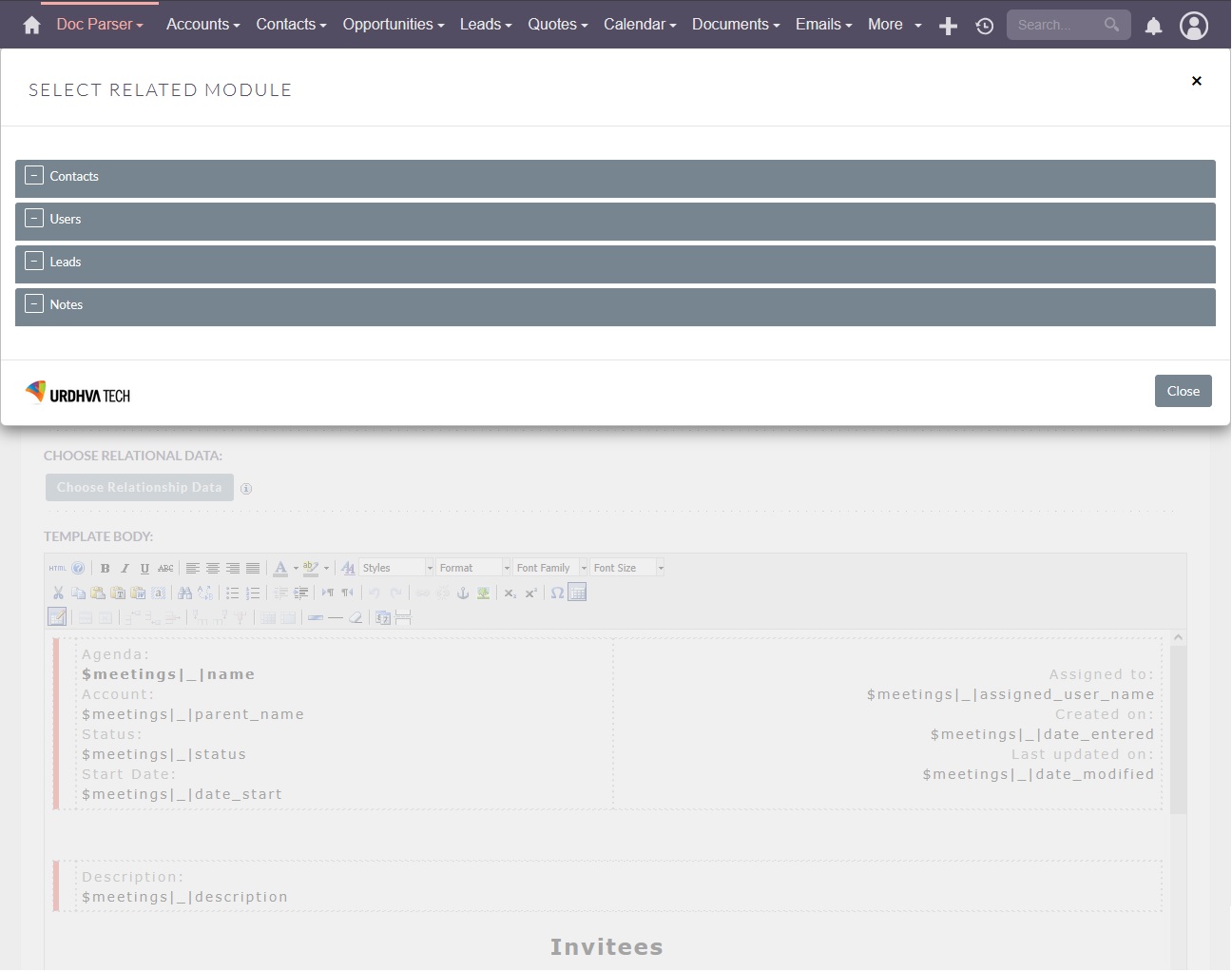
Task: Focus the top Search input field
Action: click(1055, 25)
